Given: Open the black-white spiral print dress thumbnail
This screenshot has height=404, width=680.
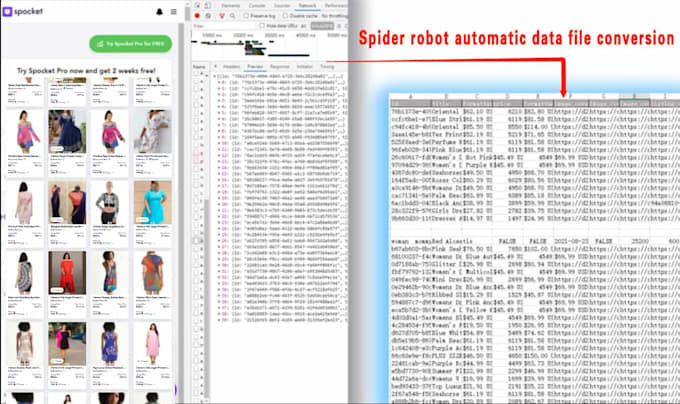Looking at the screenshot, I should coord(25,273).
